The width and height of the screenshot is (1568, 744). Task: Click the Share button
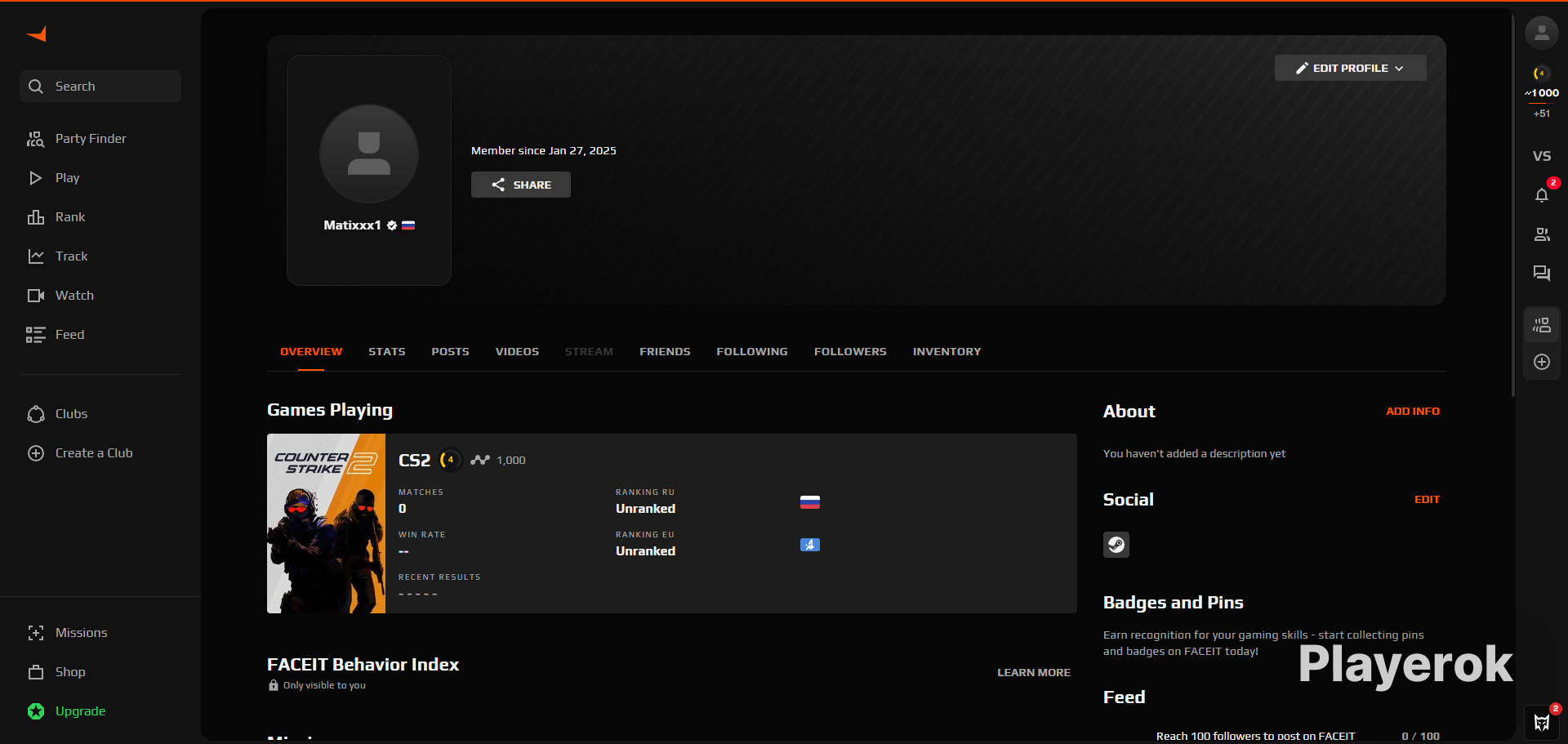click(520, 185)
